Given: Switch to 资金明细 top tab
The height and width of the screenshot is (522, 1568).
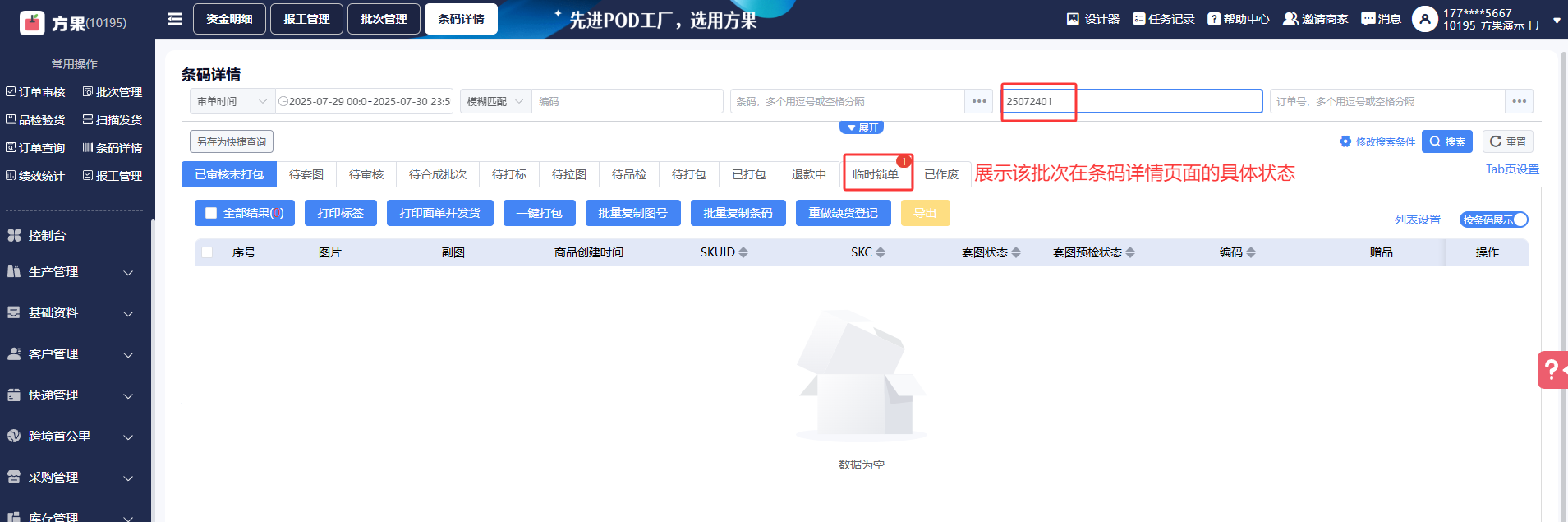Looking at the screenshot, I should click(x=229, y=19).
